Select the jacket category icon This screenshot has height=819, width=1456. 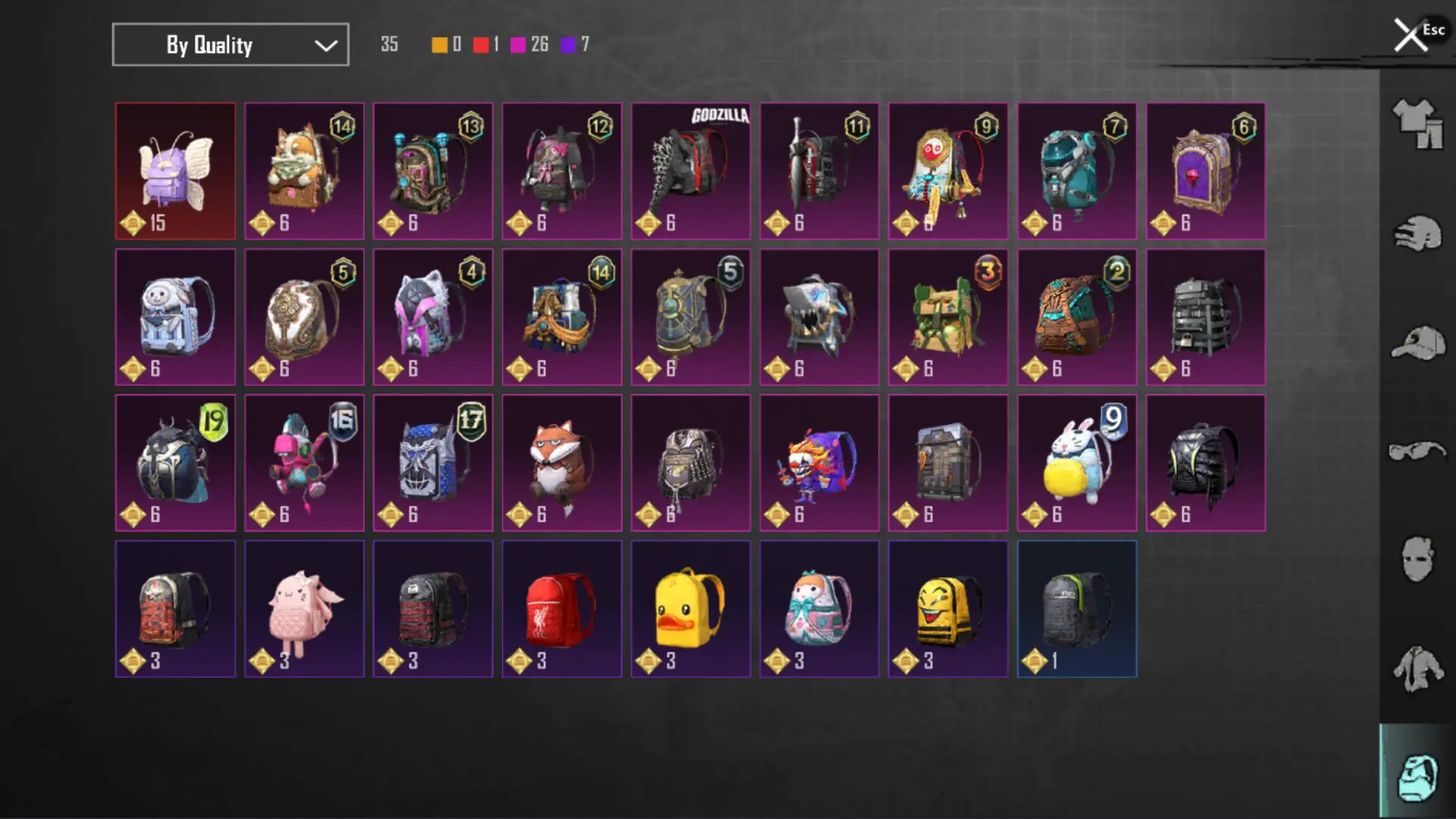1417,669
